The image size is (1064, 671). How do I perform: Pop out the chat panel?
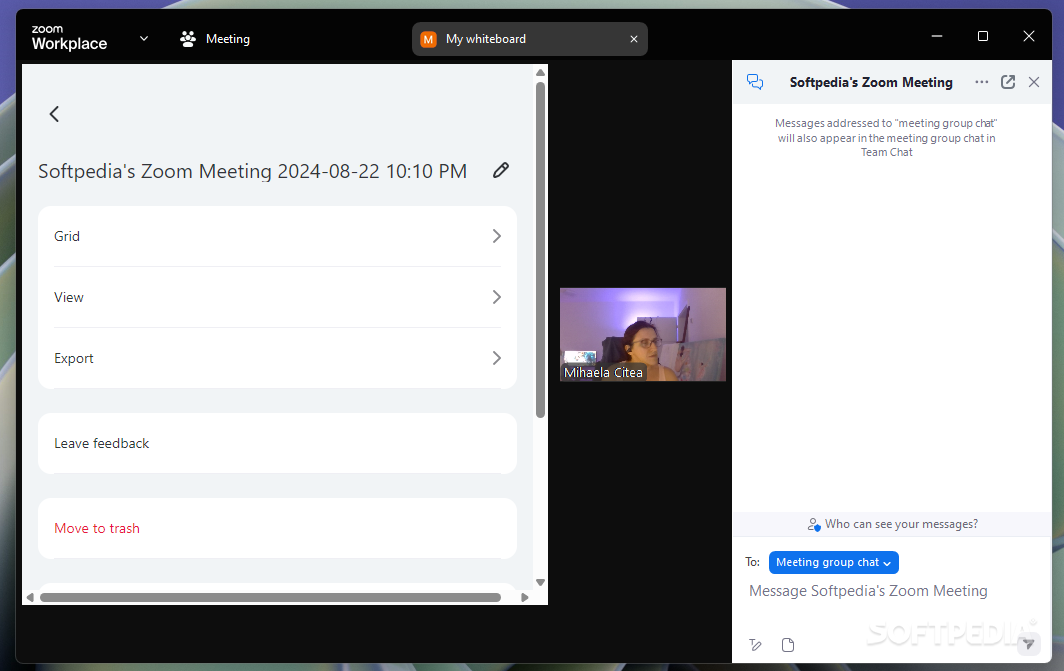pyautogui.click(x=1008, y=82)
